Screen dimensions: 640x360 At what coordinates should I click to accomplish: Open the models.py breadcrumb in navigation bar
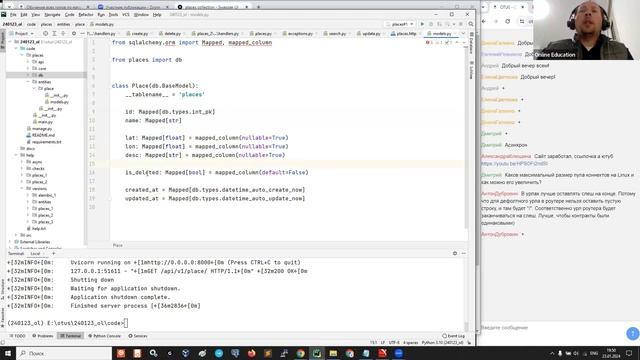coord(102,24)
